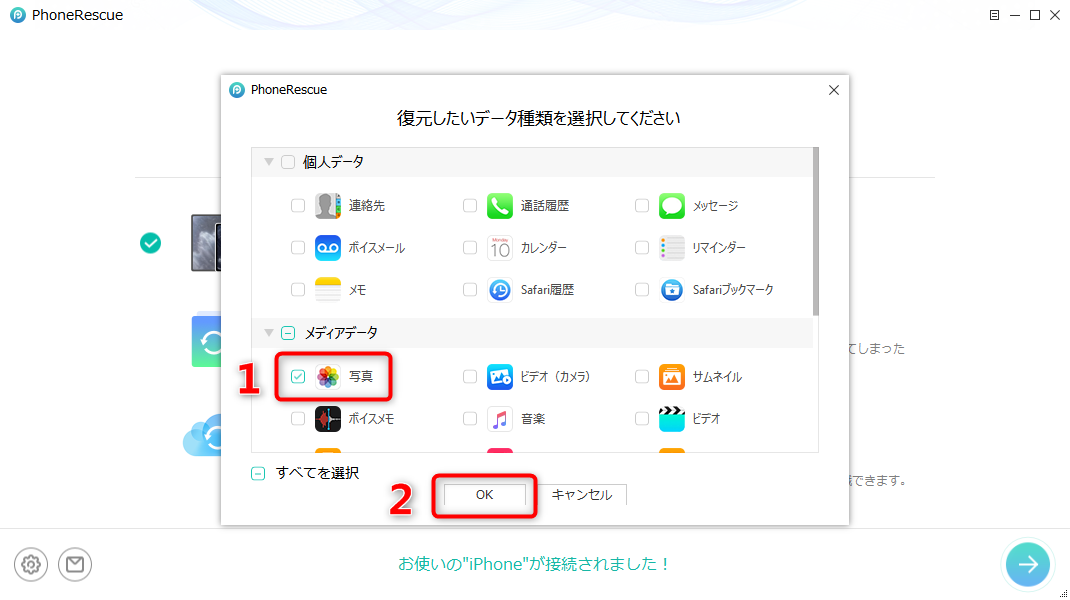Image resolution: width=1070 pixels, height=600 pixels.
Task: Check the 通話履歴 checkbox
Action: [x=469, y=205]
